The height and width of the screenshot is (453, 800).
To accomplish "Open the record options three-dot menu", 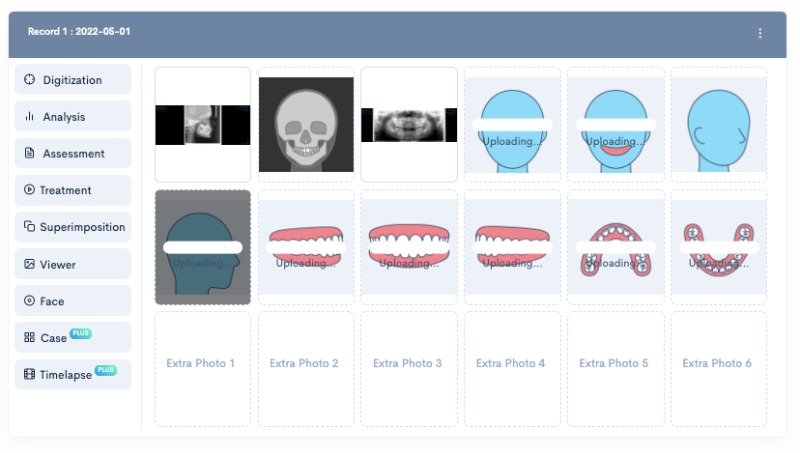I will 759,33.
